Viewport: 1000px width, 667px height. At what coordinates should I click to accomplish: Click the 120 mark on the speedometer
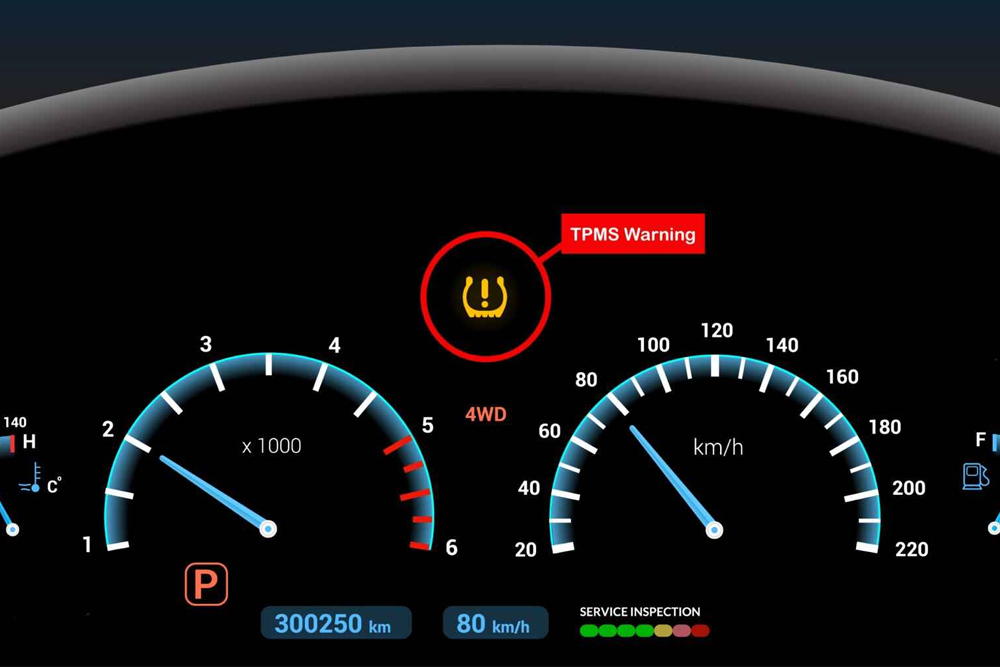717,331
